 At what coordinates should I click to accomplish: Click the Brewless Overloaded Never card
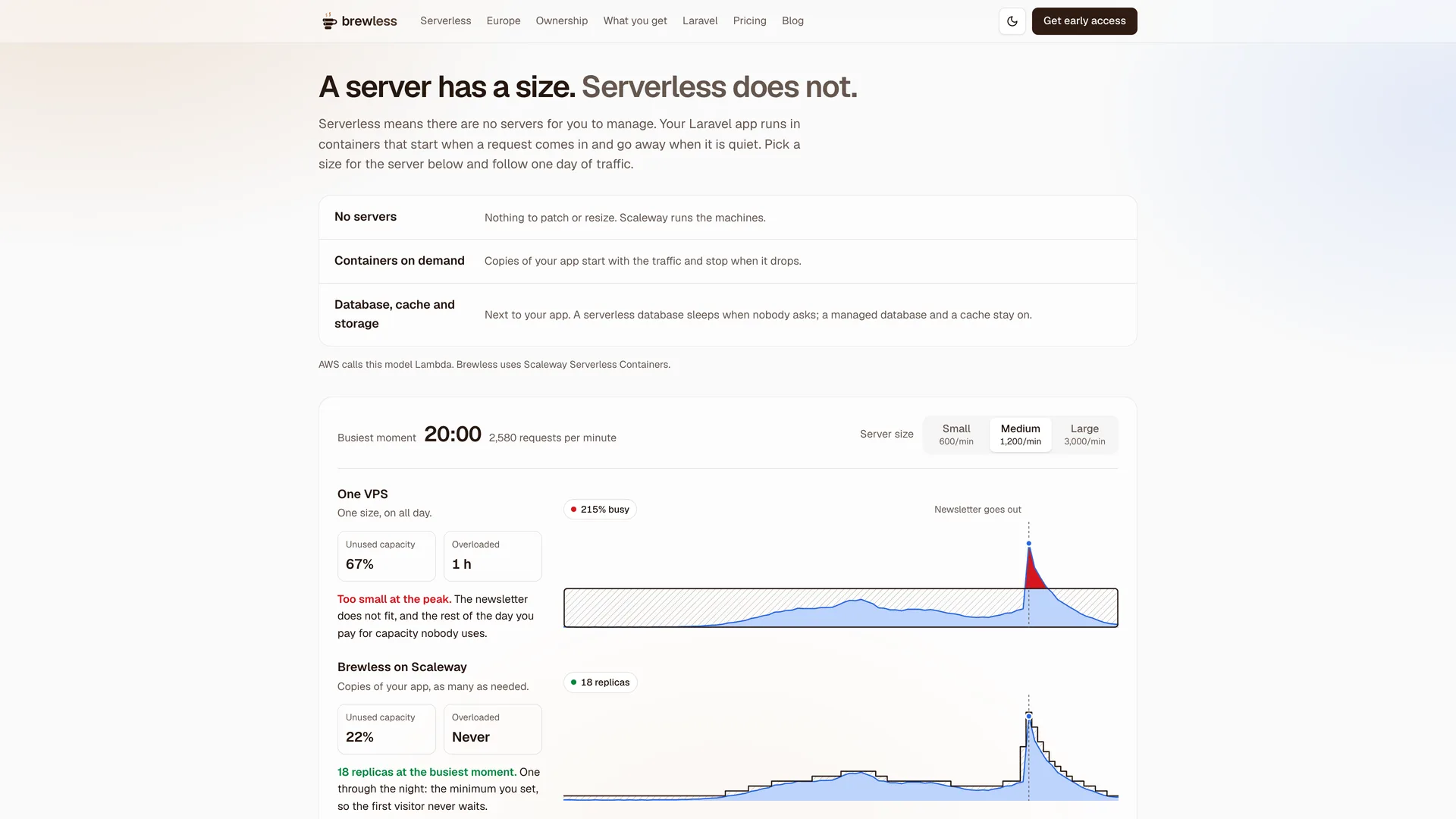click(x=493, y=729)
